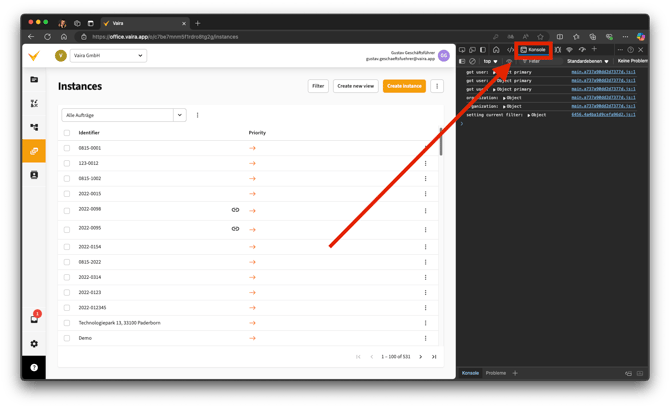Tick the checkbox next to Demo row
Viewport: 670px width, 408px height.
coord(67,338)
